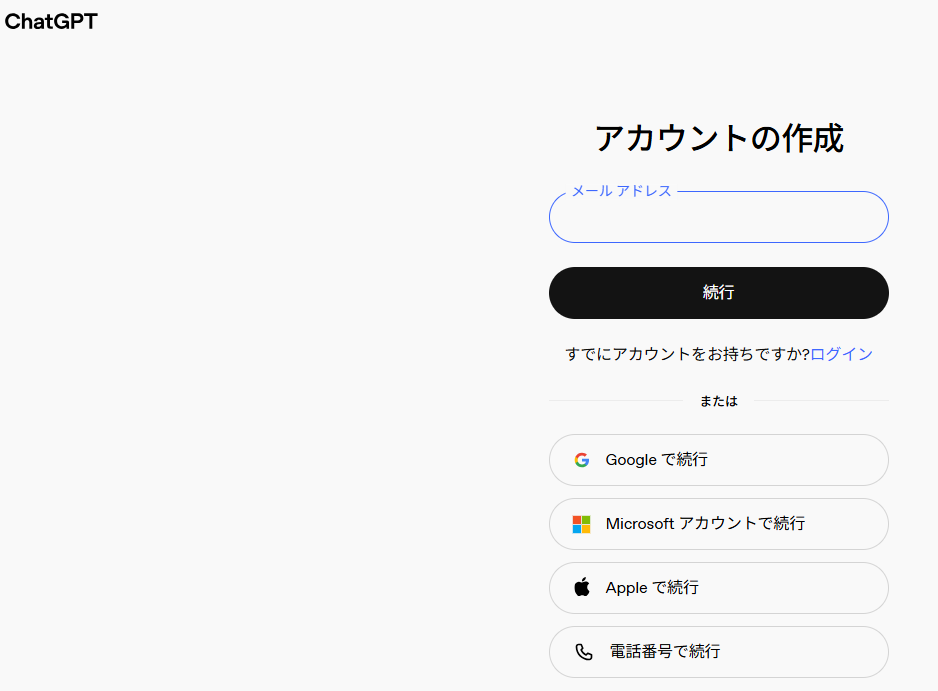Choose 電話番号で続行 to sign up by phone
The height and width of the screenshot is (691, 938).
tap(718, 651)
